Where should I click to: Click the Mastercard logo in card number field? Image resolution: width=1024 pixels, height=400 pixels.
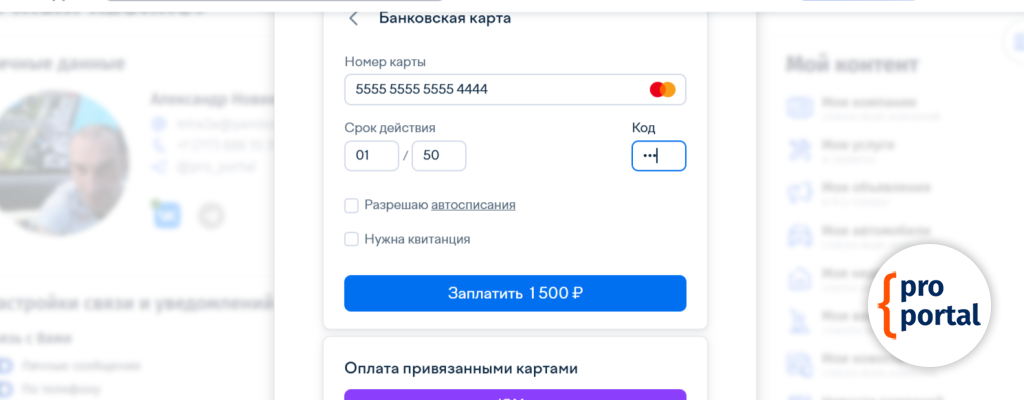coord(662,90)
